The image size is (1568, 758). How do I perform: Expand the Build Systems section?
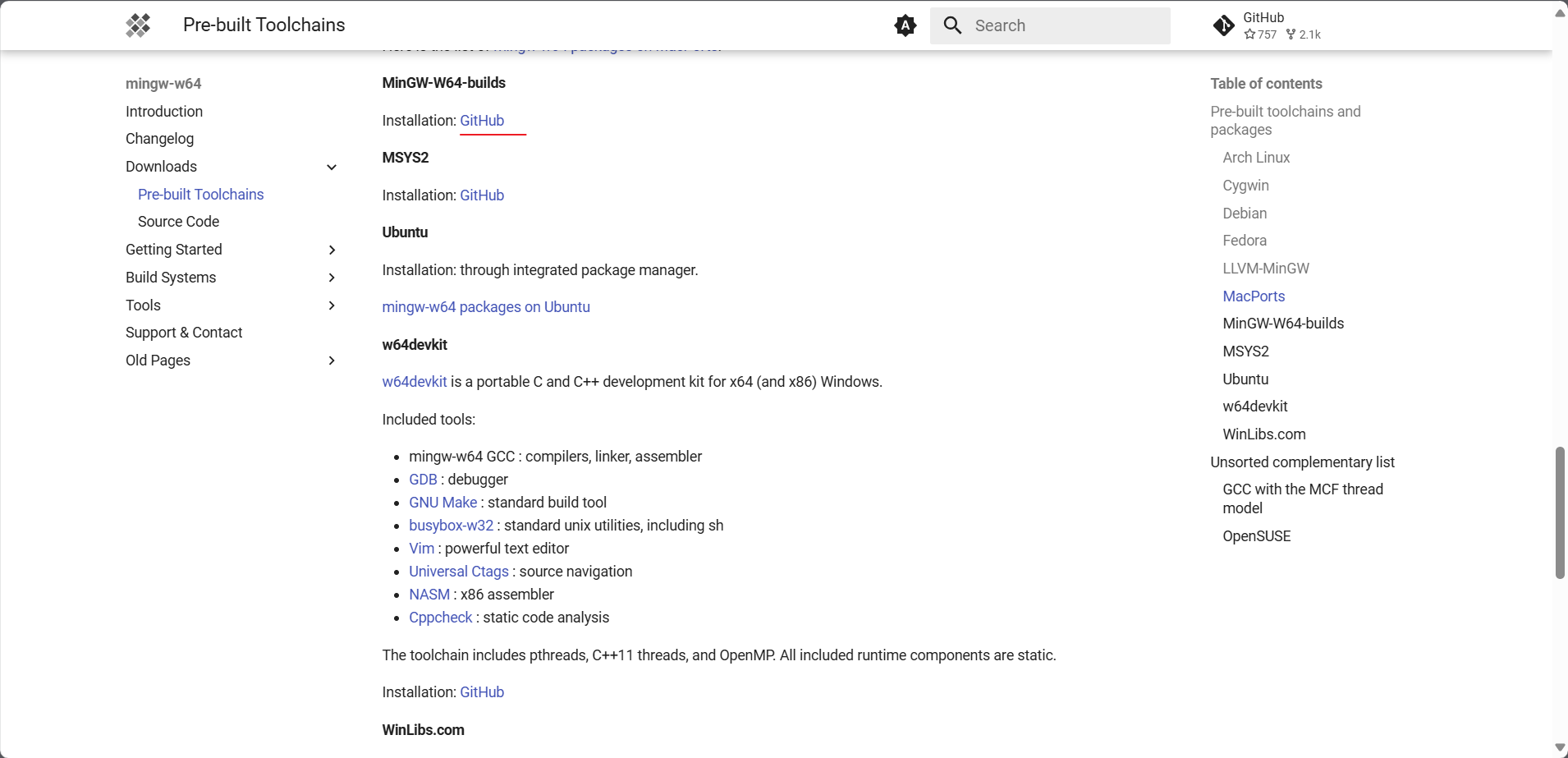(332, 278)
